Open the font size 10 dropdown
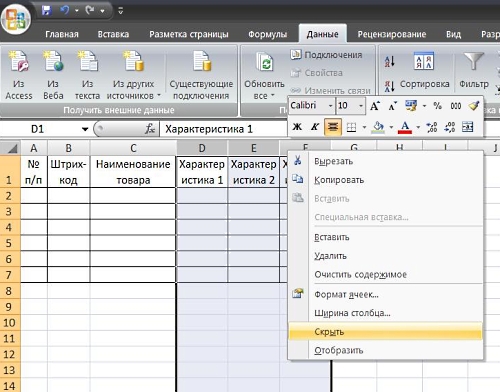 click(361, 106)
